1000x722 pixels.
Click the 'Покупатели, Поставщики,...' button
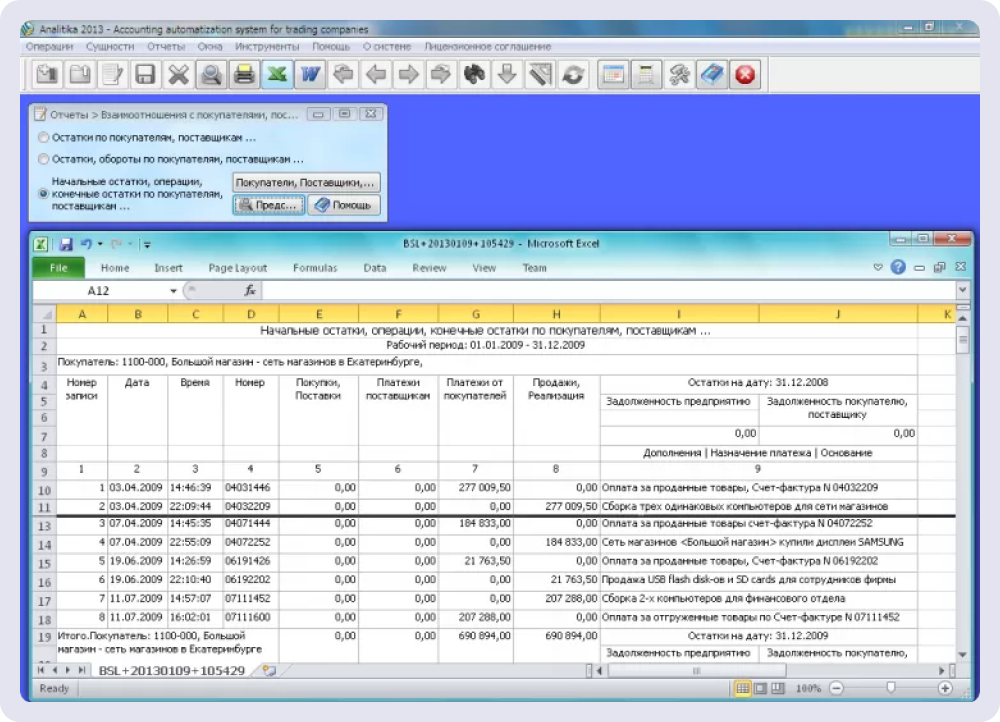305,183
